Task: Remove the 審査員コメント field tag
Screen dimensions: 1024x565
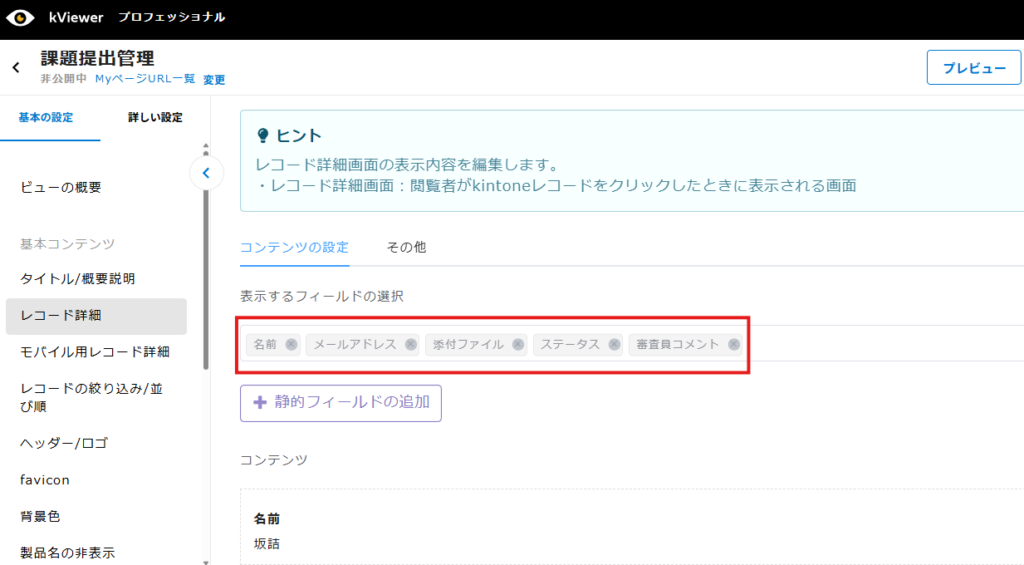Action: pyautogui.click(x=734, y=344)
